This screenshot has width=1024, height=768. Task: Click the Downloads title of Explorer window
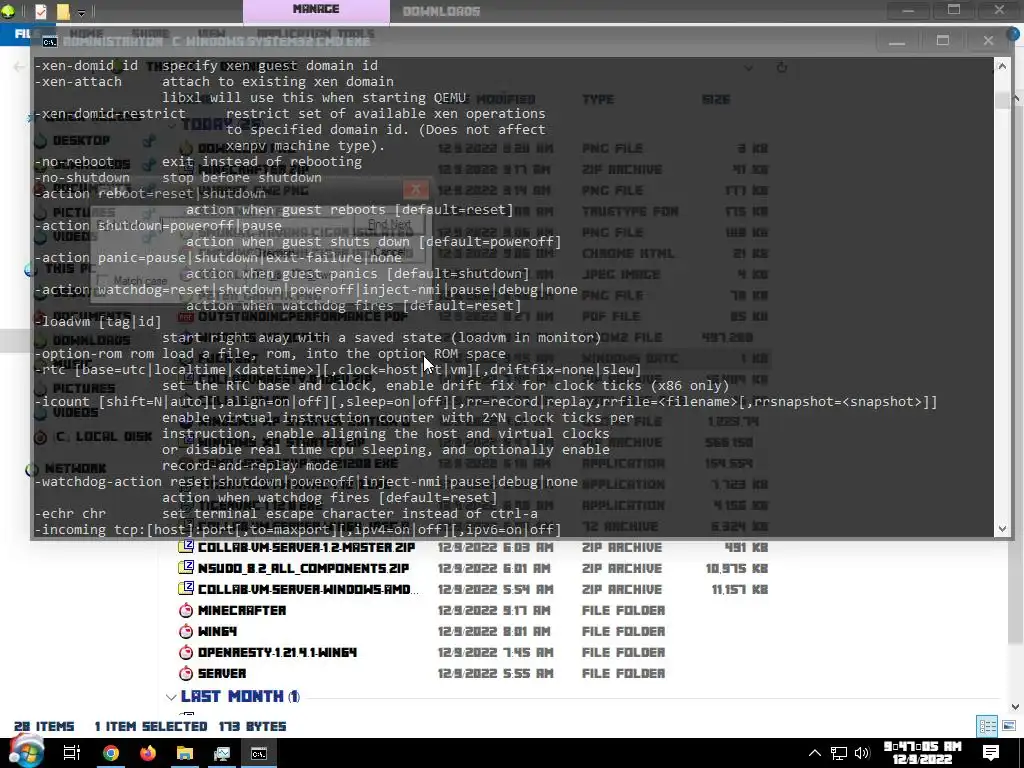pos(441,11)
